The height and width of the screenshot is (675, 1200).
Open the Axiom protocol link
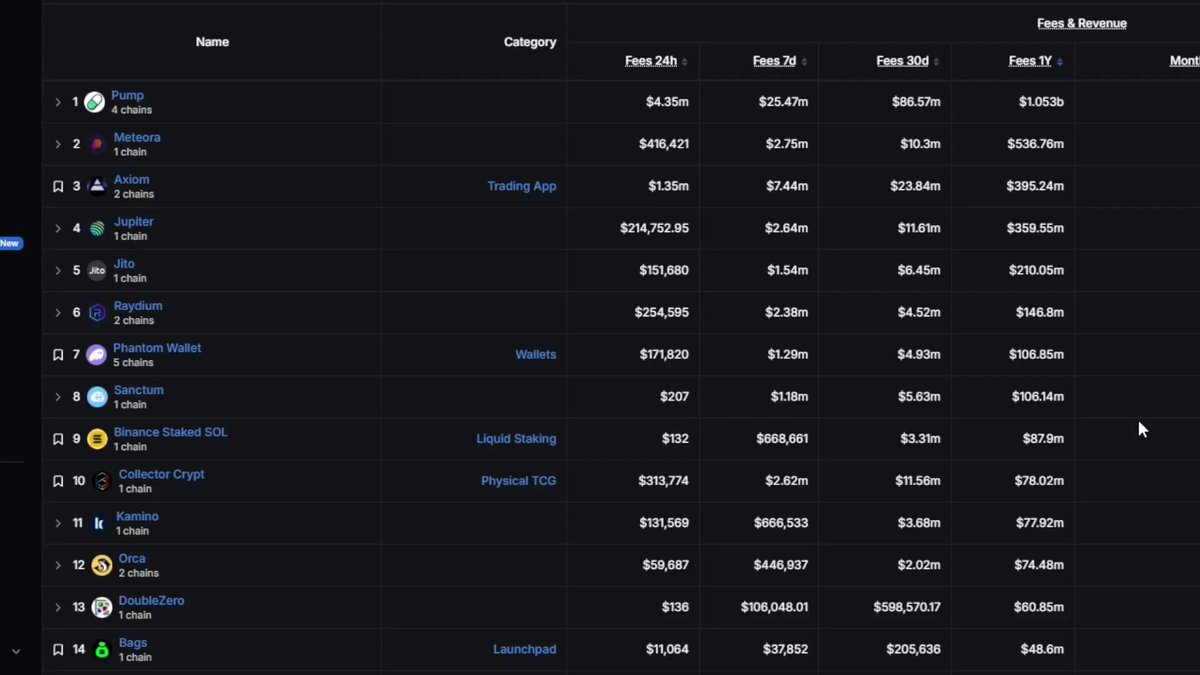(131, 179)
